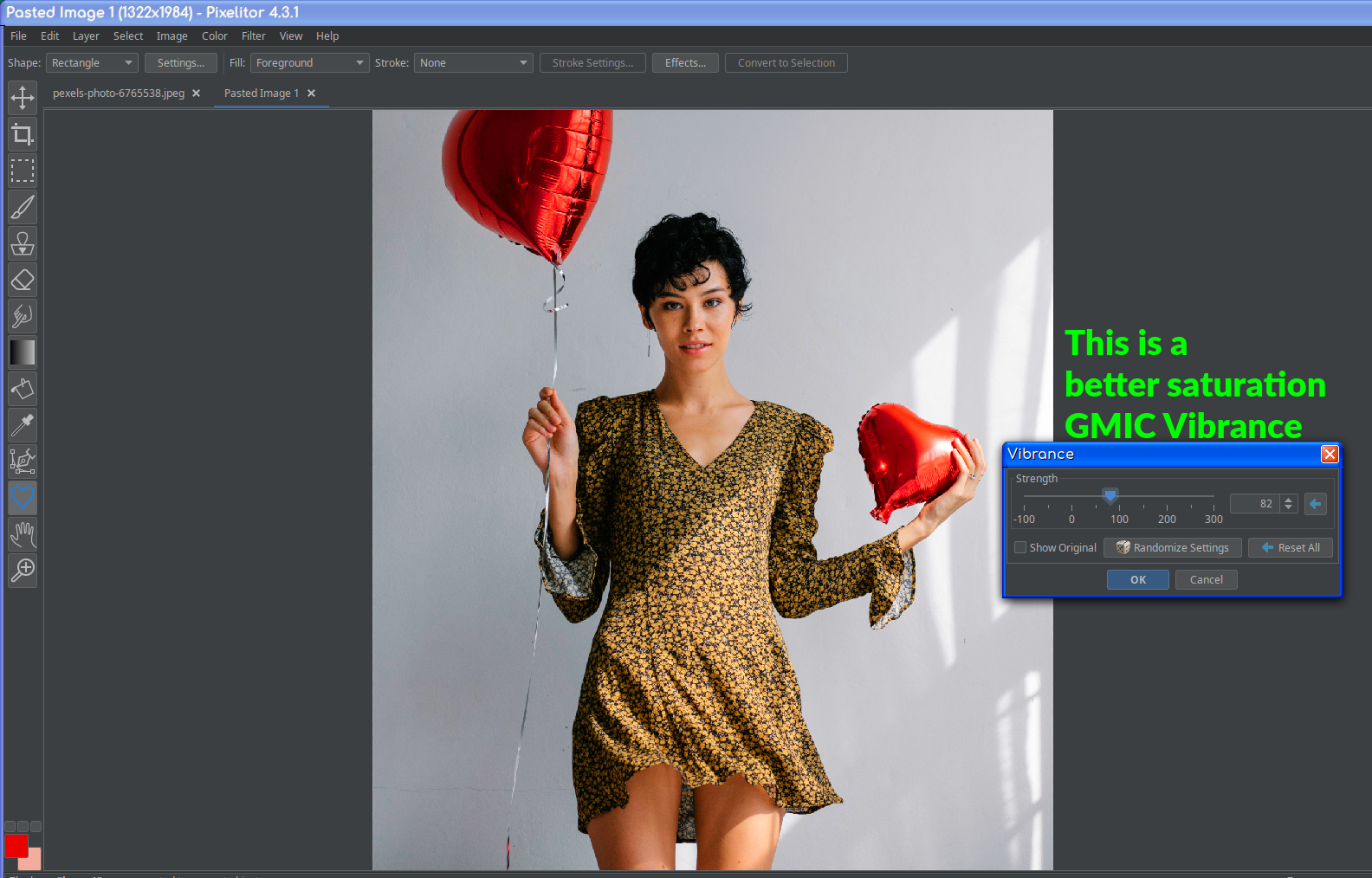Select the Clone Stamp tool
This screenshot has width=1372, height=878.
23,243
